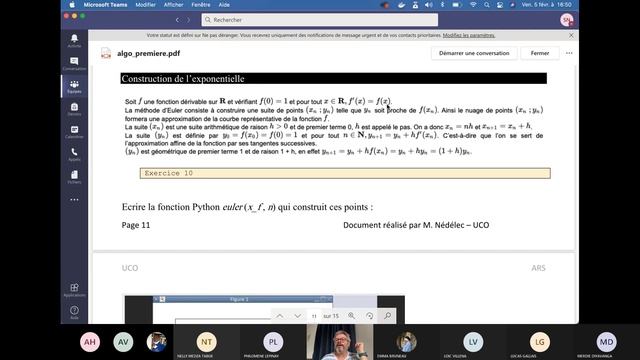Dismiss the do-not-disturb status banner
640x360 pixels.
(x=571, y=36)
